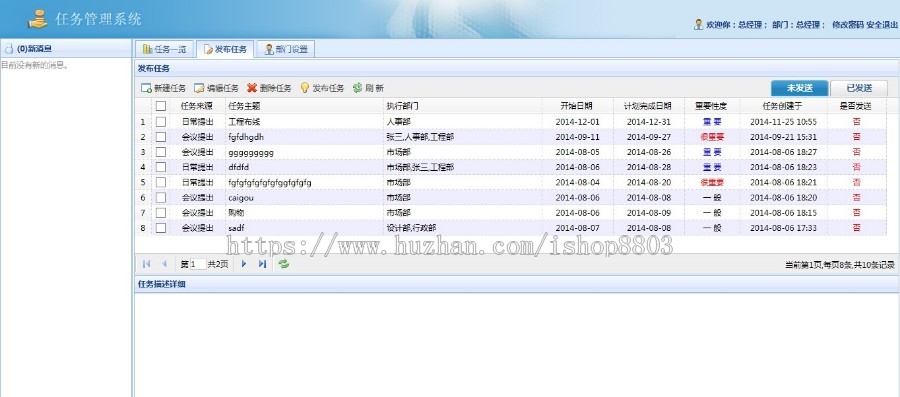Go to previous page pagination arrow

pos(164,264)
